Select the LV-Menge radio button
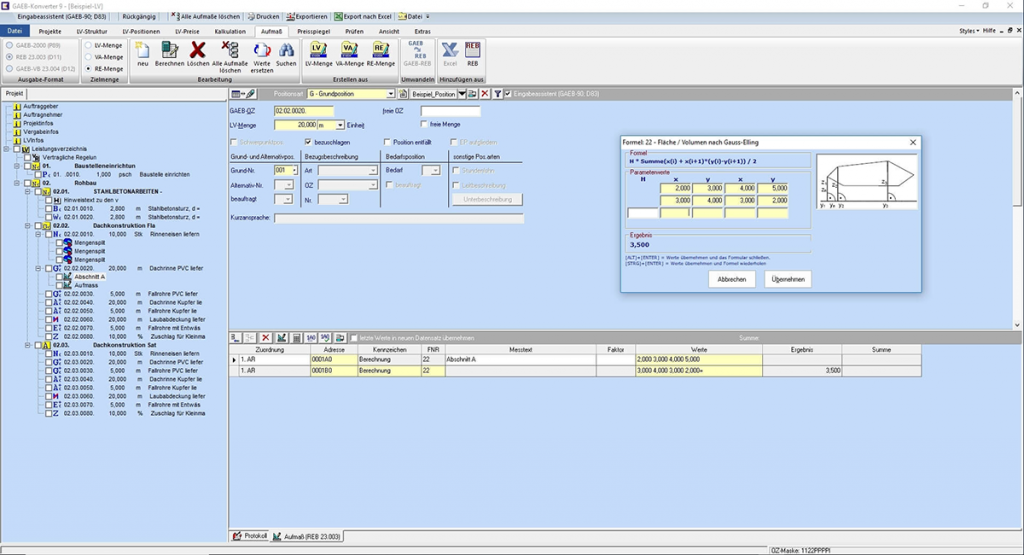Image resolution: width=1024 pixels, height=555 pixels. pyautogui.click(x=88, y=45)
